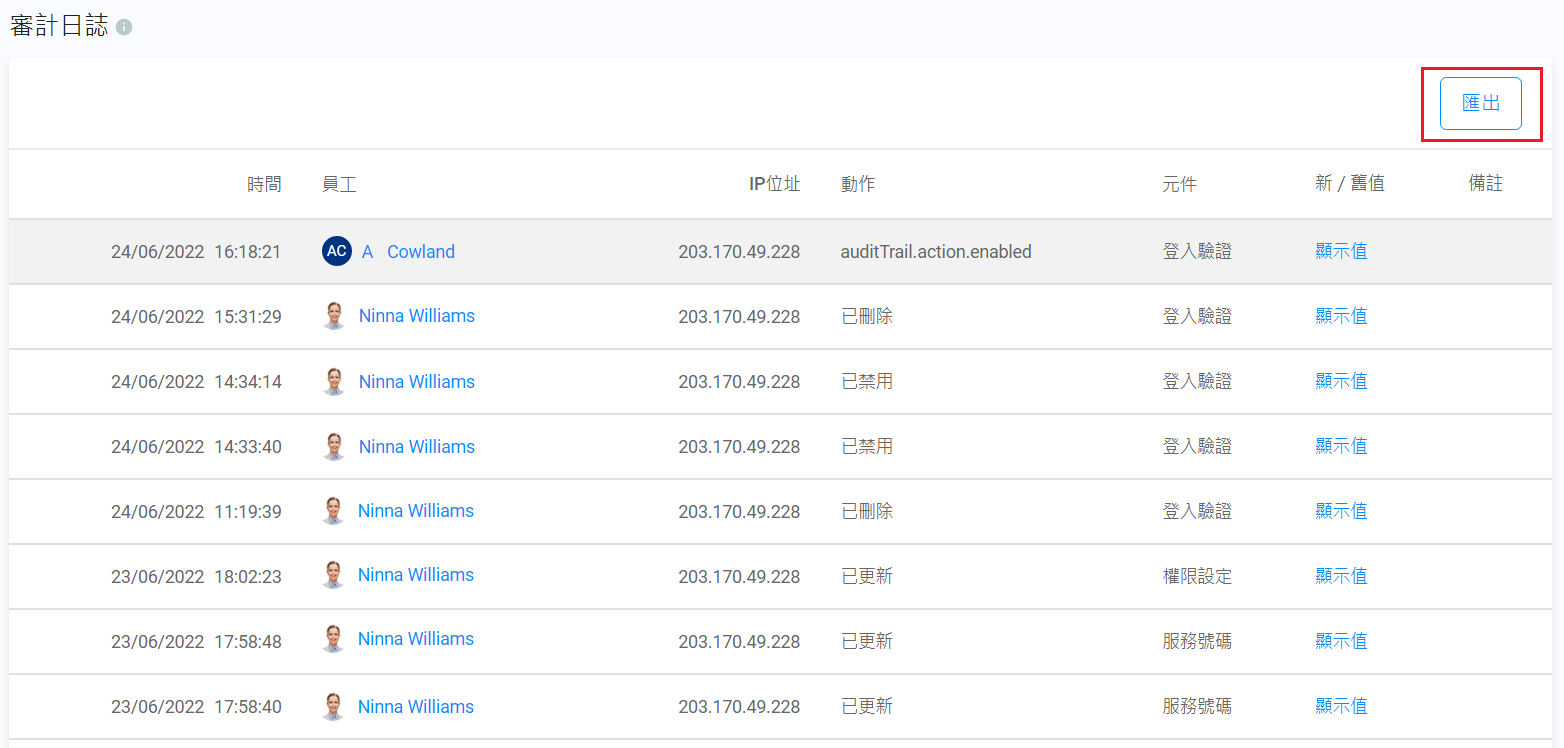Select the timestamp 24/06/2022 14:34:14
This screenshot has height=748, width=1564.
tap(196, 382)
